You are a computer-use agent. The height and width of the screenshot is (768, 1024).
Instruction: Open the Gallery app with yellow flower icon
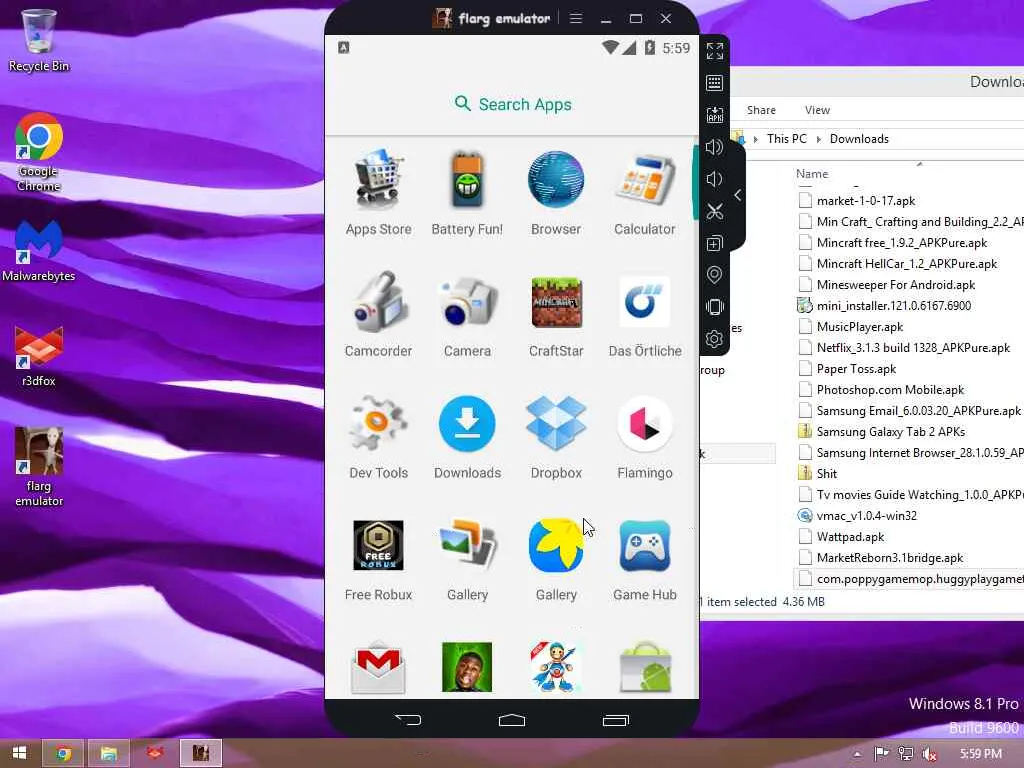(x=556, y=558)
